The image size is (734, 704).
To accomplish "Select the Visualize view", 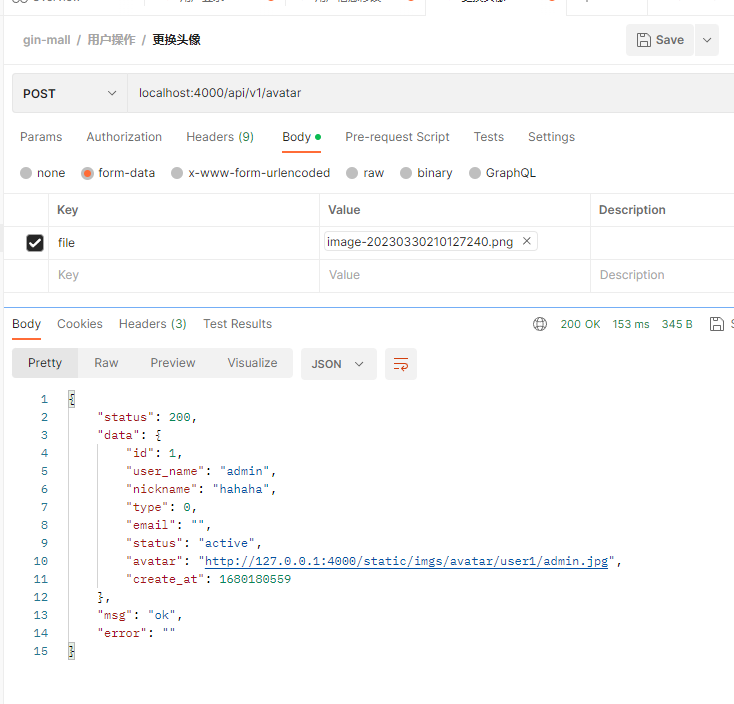I will point(252,363).
